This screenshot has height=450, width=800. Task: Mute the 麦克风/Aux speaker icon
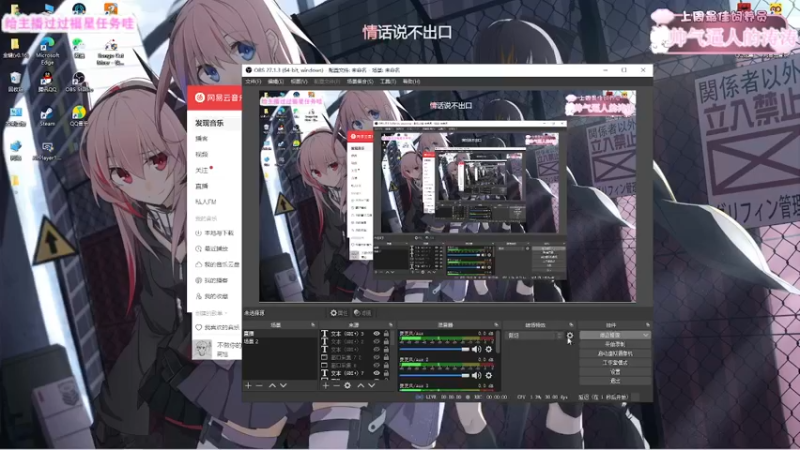[476, 349]
